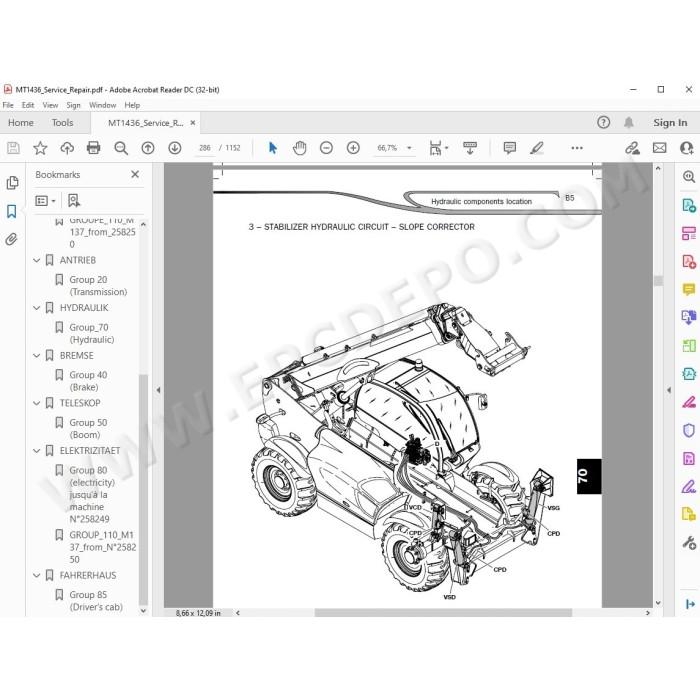The height and width of the screenshot is (700, 700).
Task: Open the View menu
Action: [50, 105]
